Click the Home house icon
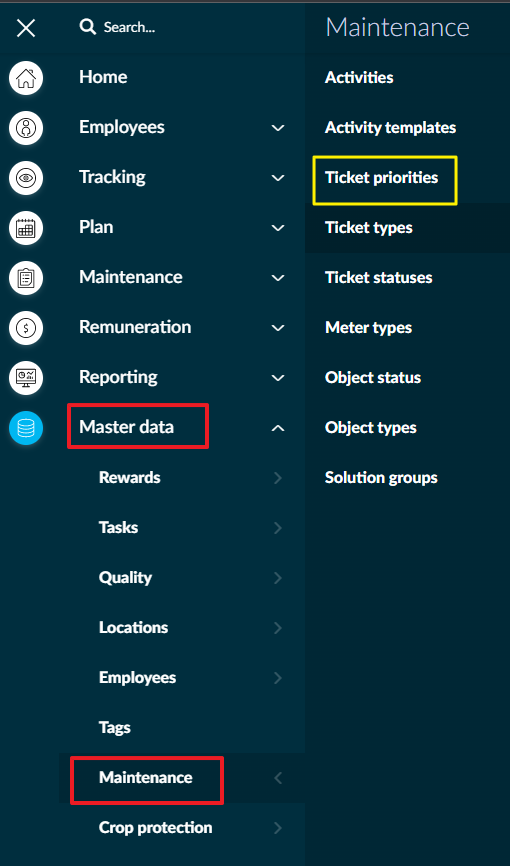The image size is (510, 866). (26, 77)
